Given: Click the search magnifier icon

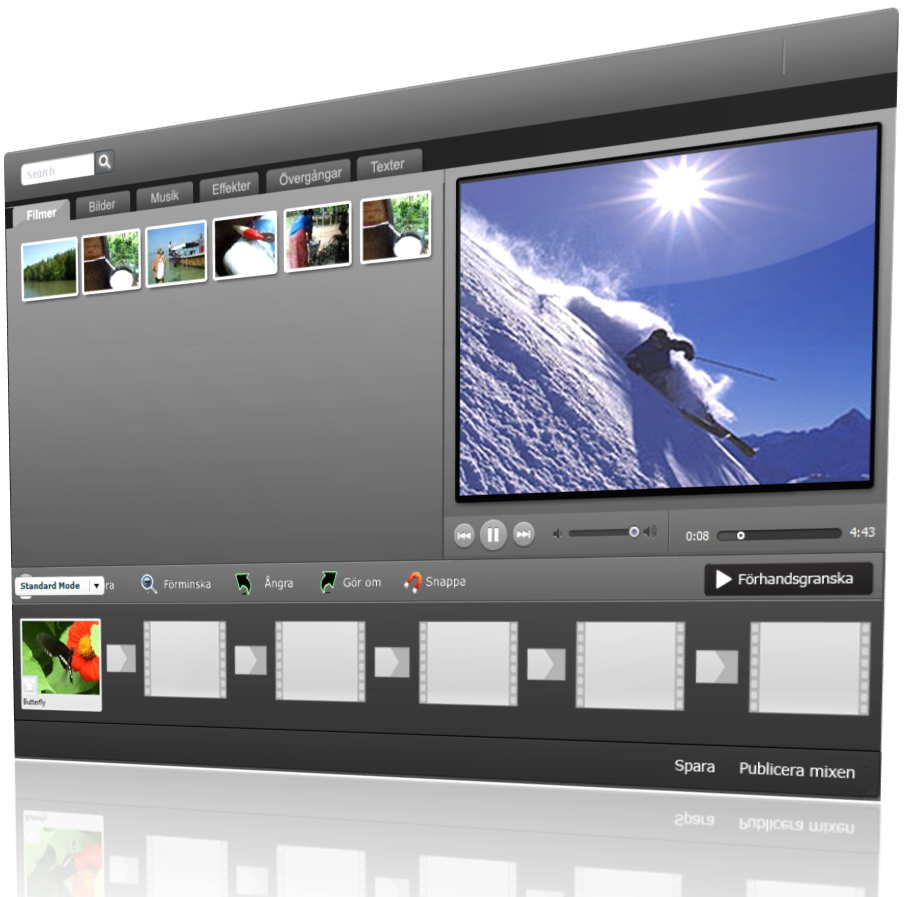Looking at the screenshot, I should pyautogui.click(x=105, y=161).
